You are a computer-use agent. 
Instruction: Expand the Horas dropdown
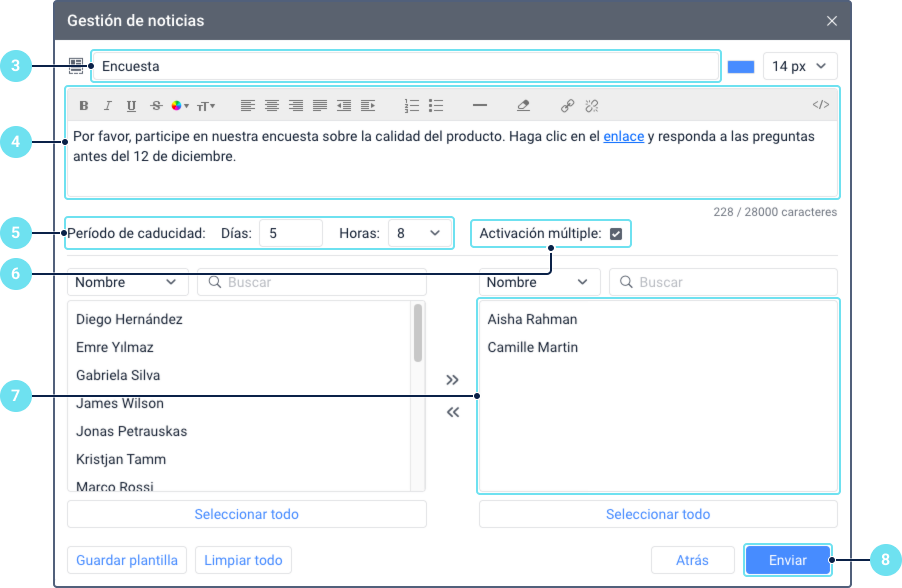click(x=419, y=234)
